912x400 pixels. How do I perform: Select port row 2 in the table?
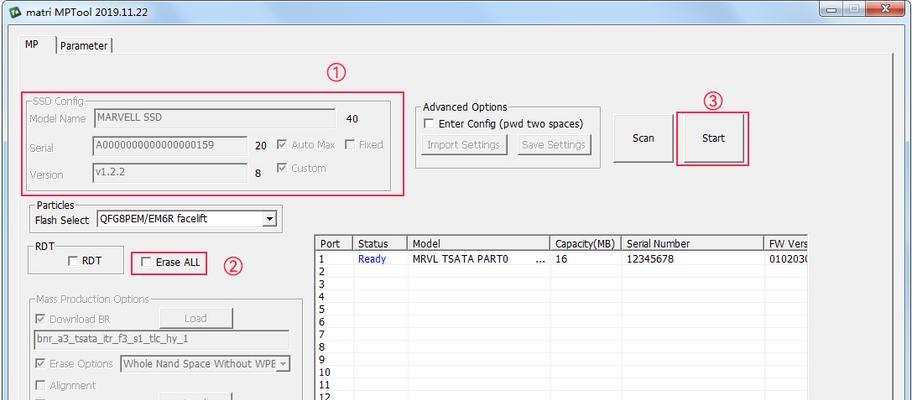click(561, 272)
